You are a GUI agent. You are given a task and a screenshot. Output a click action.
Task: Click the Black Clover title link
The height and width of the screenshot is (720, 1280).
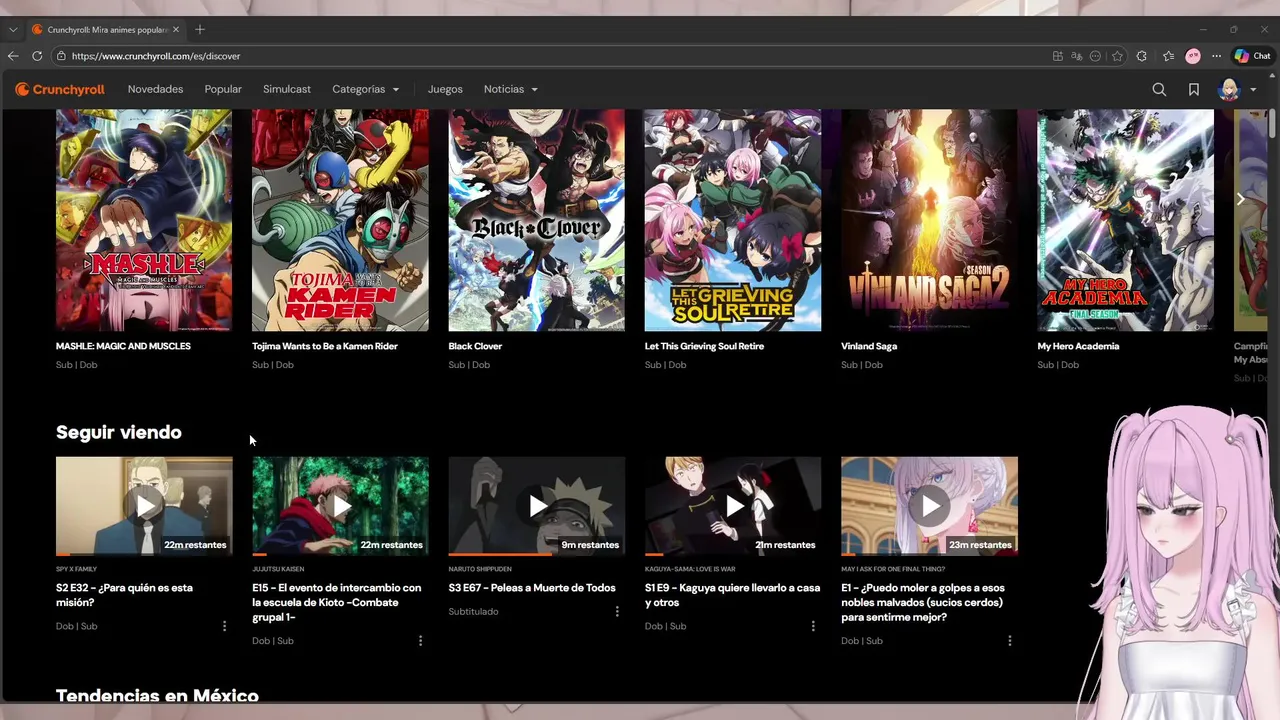point(475,346)
